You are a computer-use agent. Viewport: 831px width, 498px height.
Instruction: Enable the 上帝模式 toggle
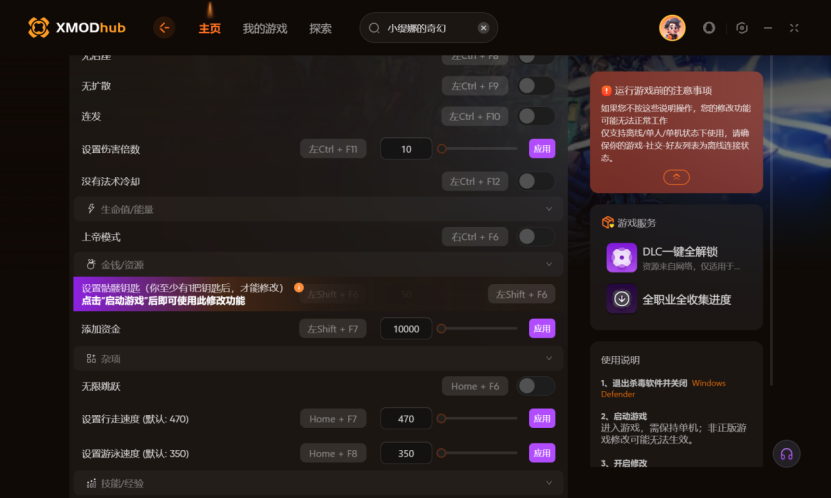[536, 237]
